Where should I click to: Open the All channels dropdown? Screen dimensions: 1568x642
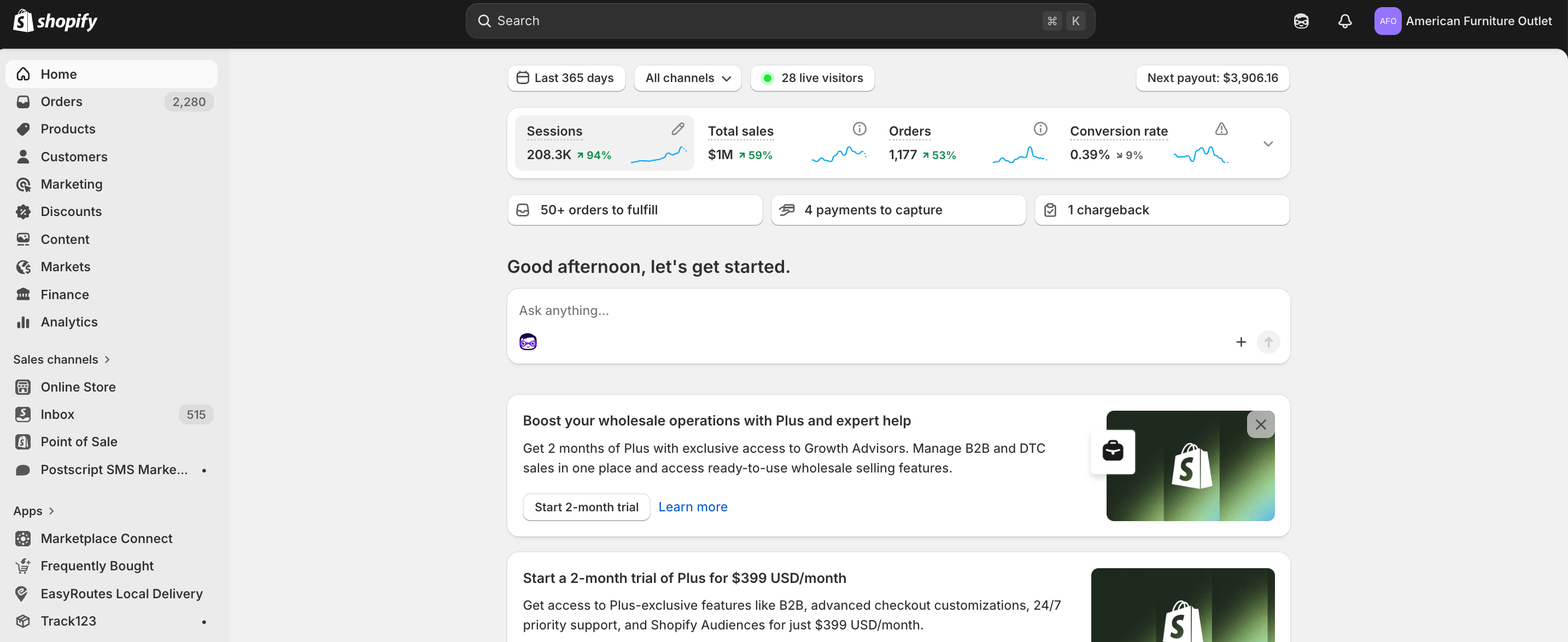(687, 78)
